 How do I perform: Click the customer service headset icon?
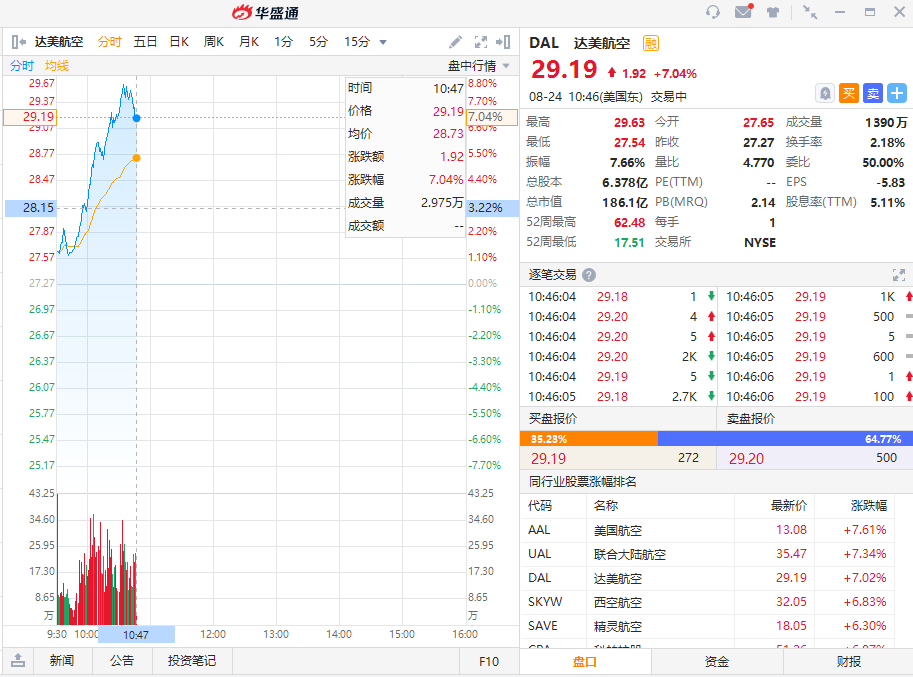(713, 12)
